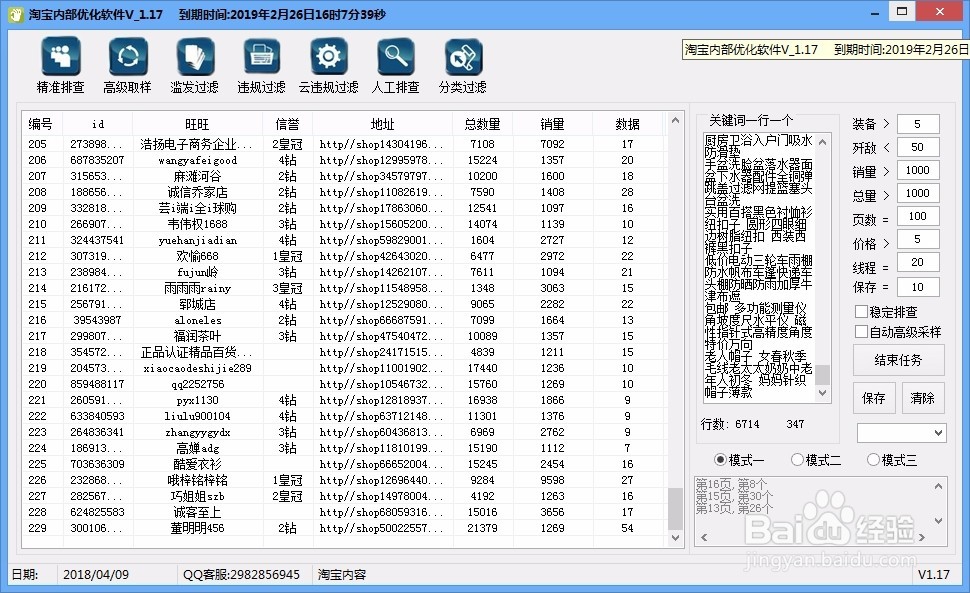The image size is (970, 593).
Task: Click the table scrollbar up arrow
Action: point(675,121)
